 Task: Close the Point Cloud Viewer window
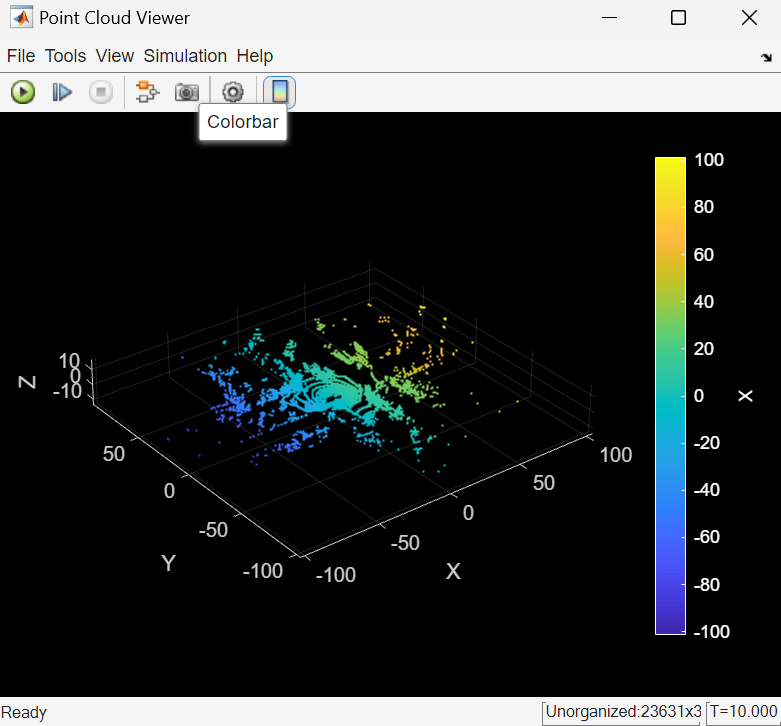coord(749,18)
